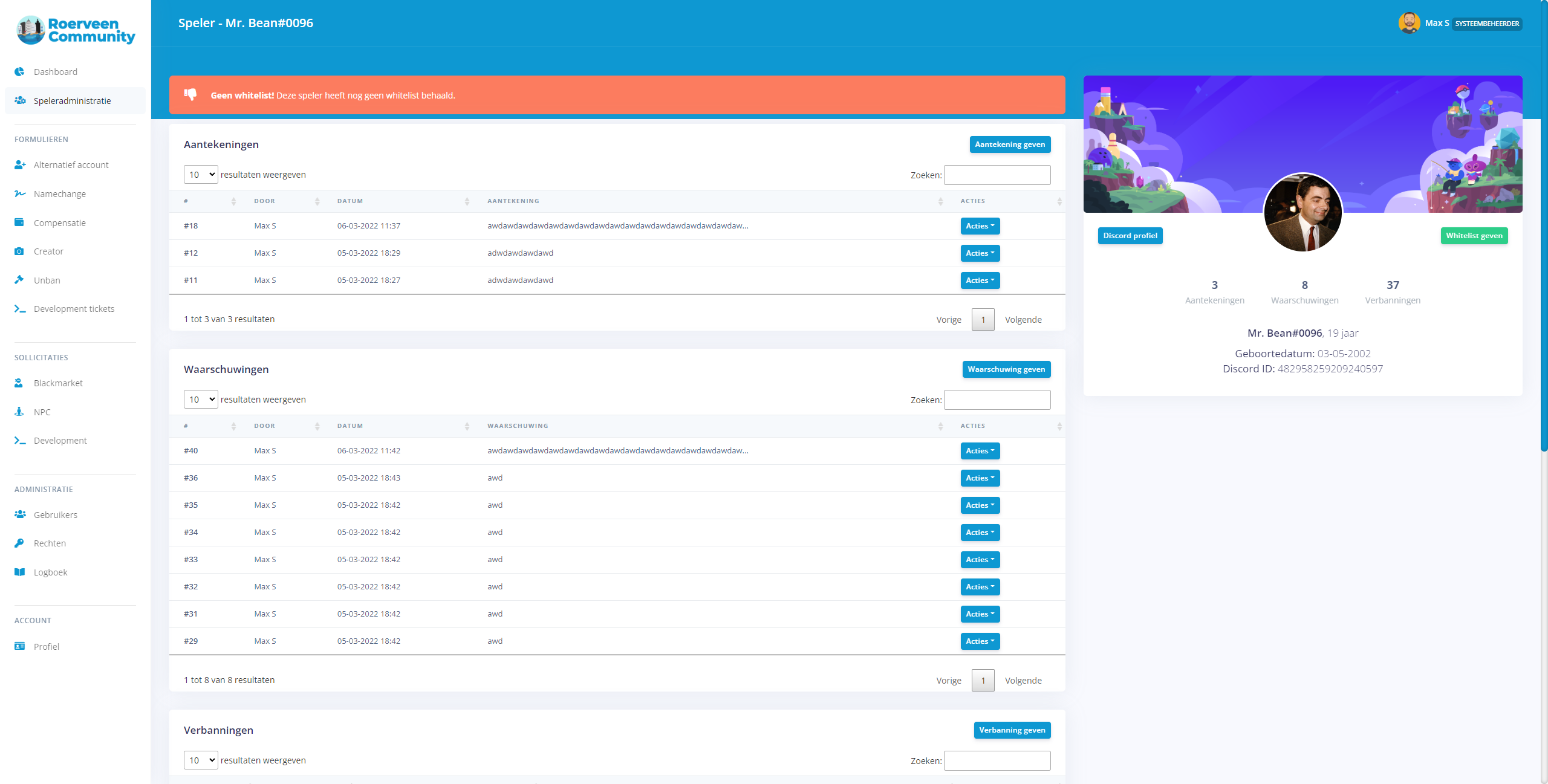Screen dimensions: 1548x784
Task: Click the Alternatief account user-plus icon
Action: click(20, 164)
